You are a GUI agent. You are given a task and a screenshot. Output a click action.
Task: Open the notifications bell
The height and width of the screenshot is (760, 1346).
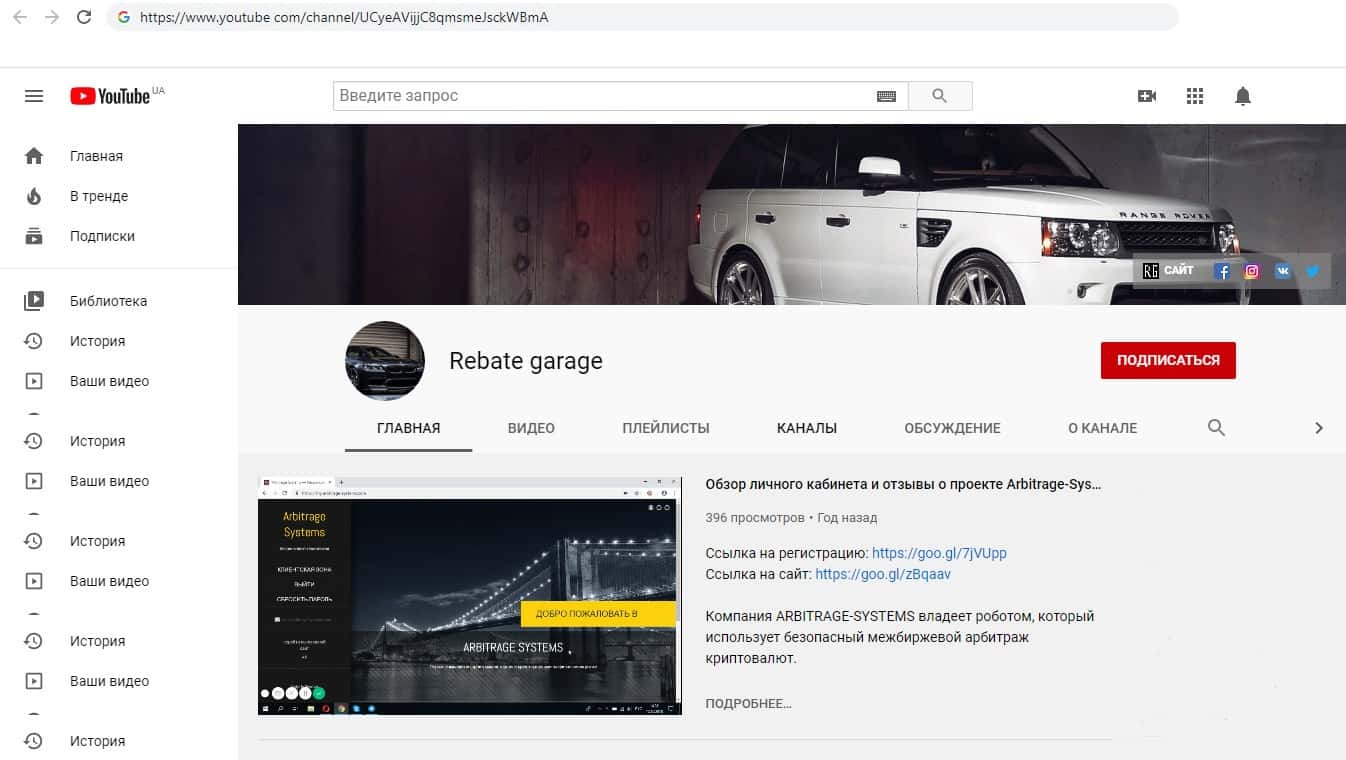1242,96
